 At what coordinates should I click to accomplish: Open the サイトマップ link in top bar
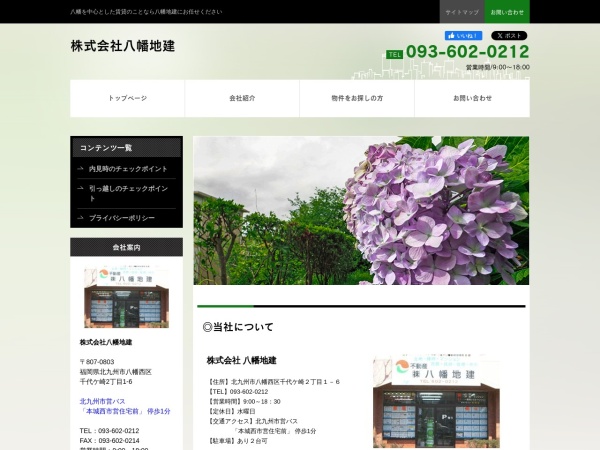pyautogui.click(x=462, y=12)
